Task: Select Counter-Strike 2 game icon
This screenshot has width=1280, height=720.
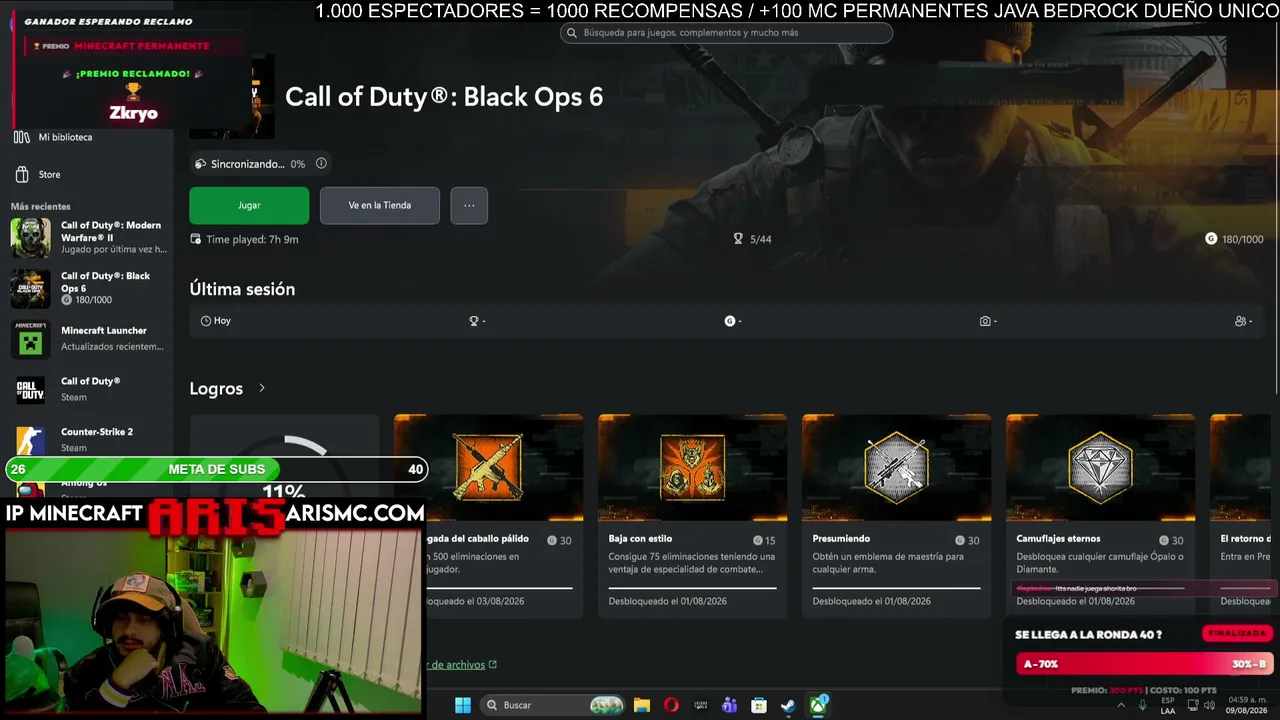Action: 30,440
